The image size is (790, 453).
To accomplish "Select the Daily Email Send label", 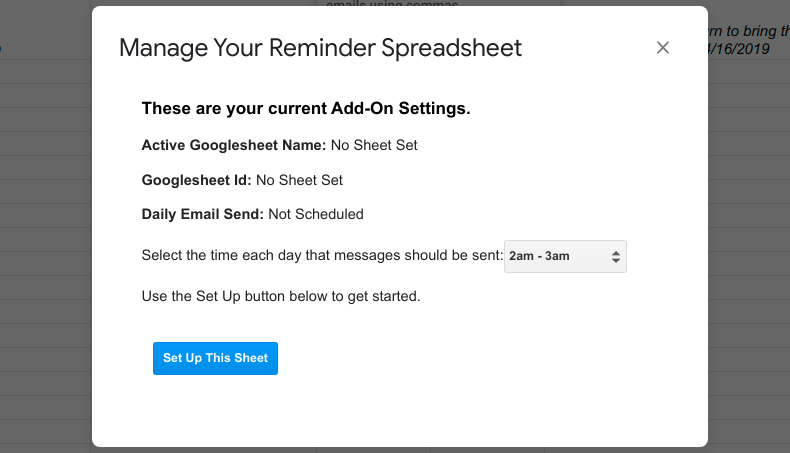I will click(203, 214).
